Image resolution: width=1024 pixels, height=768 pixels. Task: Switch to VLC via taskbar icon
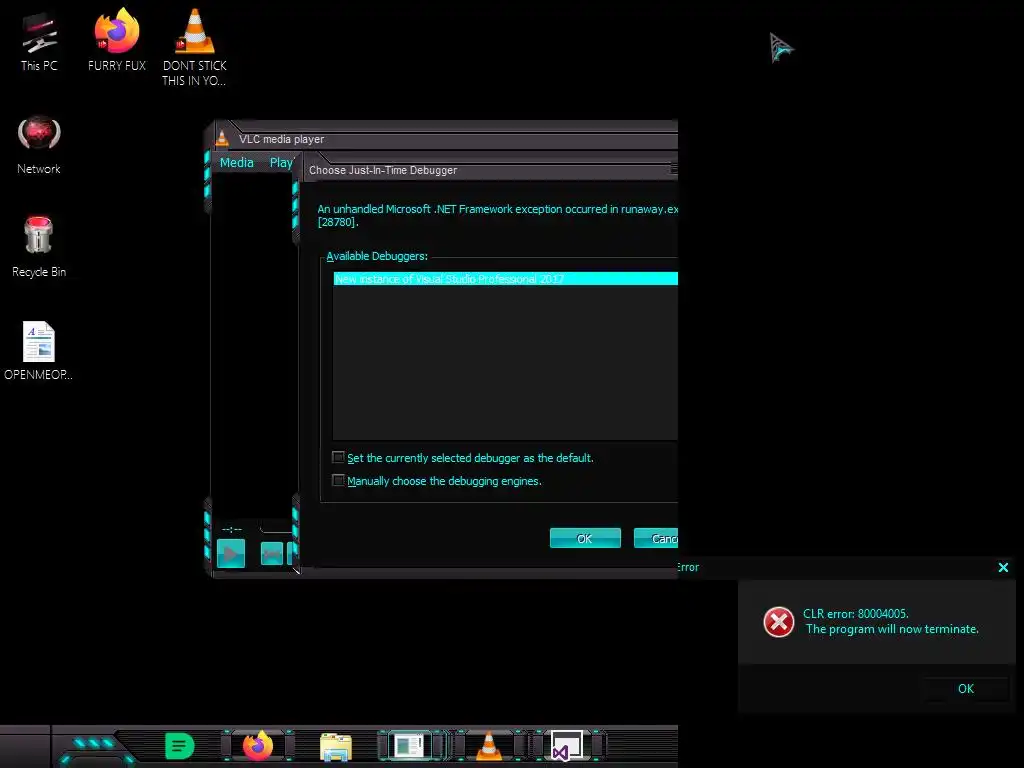coord(489,746)
